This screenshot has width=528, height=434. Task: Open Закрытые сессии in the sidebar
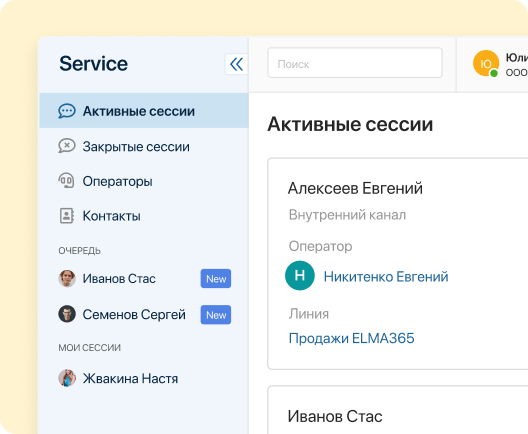point(144,146)
